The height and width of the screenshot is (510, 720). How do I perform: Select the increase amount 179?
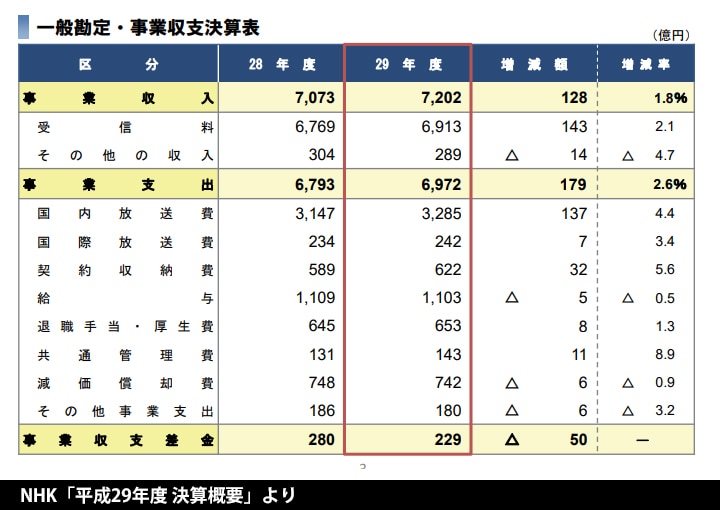(573, 185)
